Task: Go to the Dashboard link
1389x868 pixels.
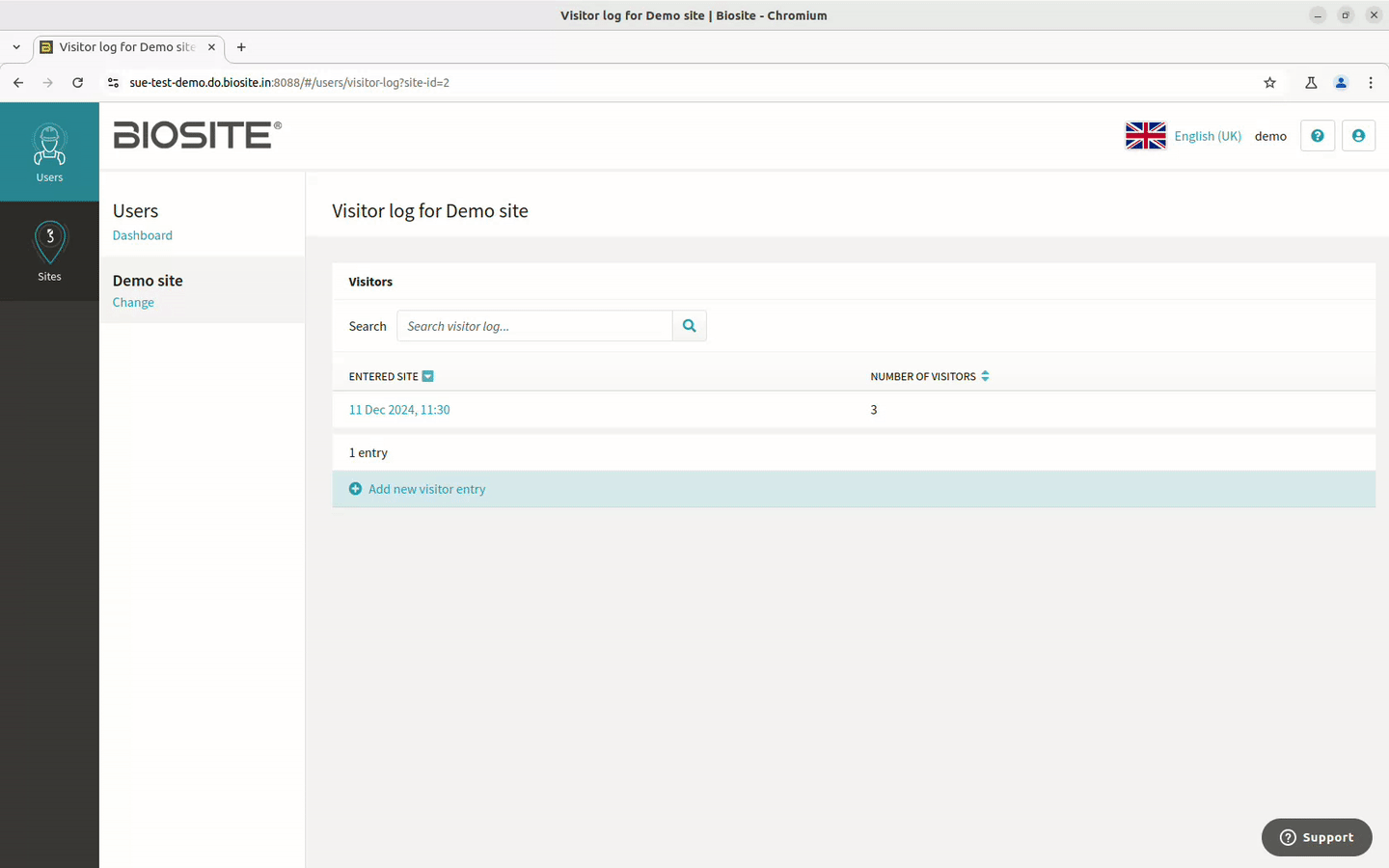Action: click(x=143, y=235)
